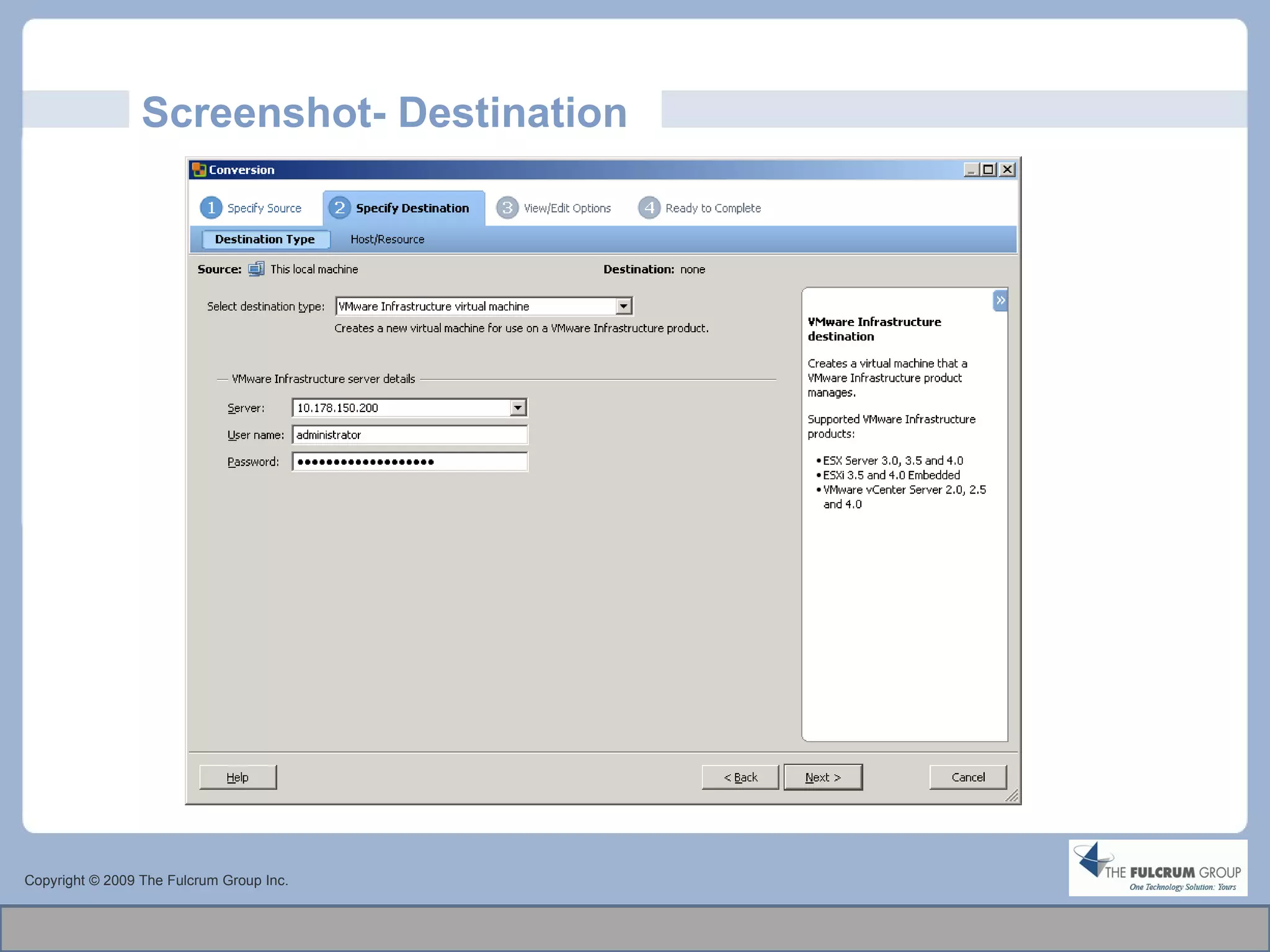Maximize the Conversion window
The height and width of the screenshot is (952, 1270).
coord(989,170)
